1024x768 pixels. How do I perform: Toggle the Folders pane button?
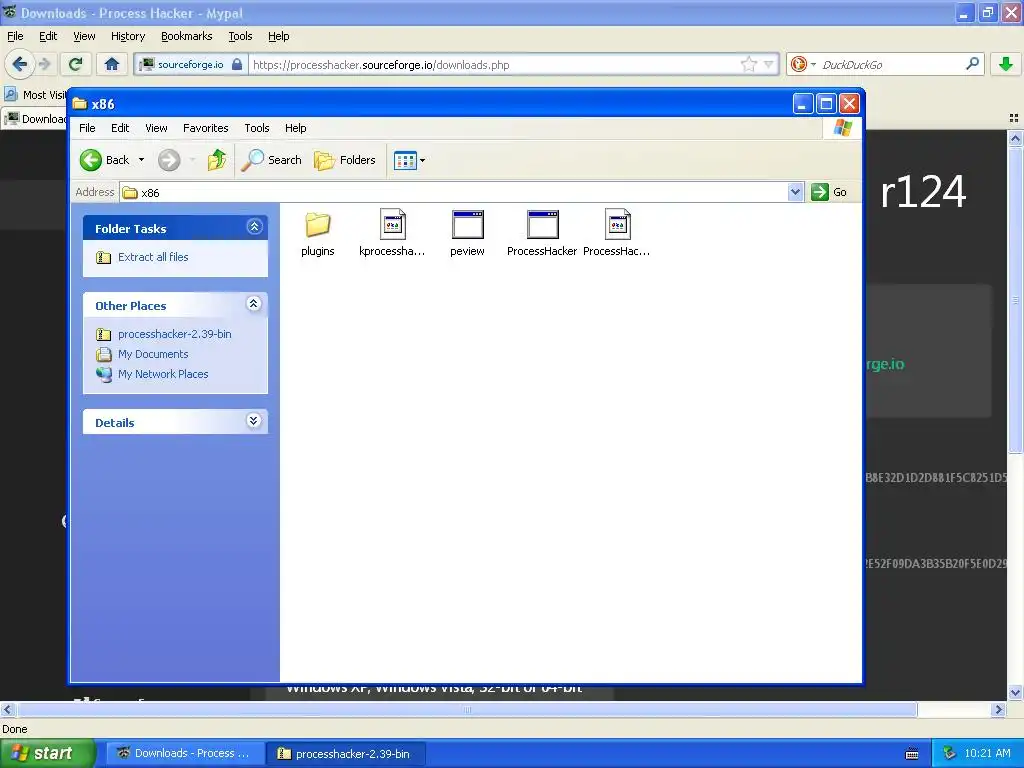[x=345, y=160]
